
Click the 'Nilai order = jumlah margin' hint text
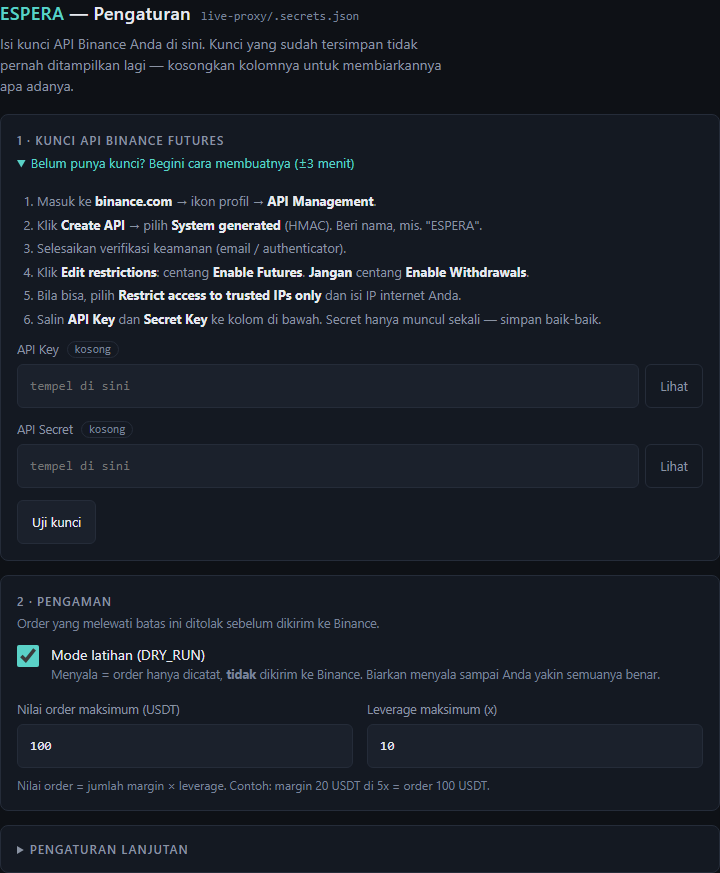253,786
